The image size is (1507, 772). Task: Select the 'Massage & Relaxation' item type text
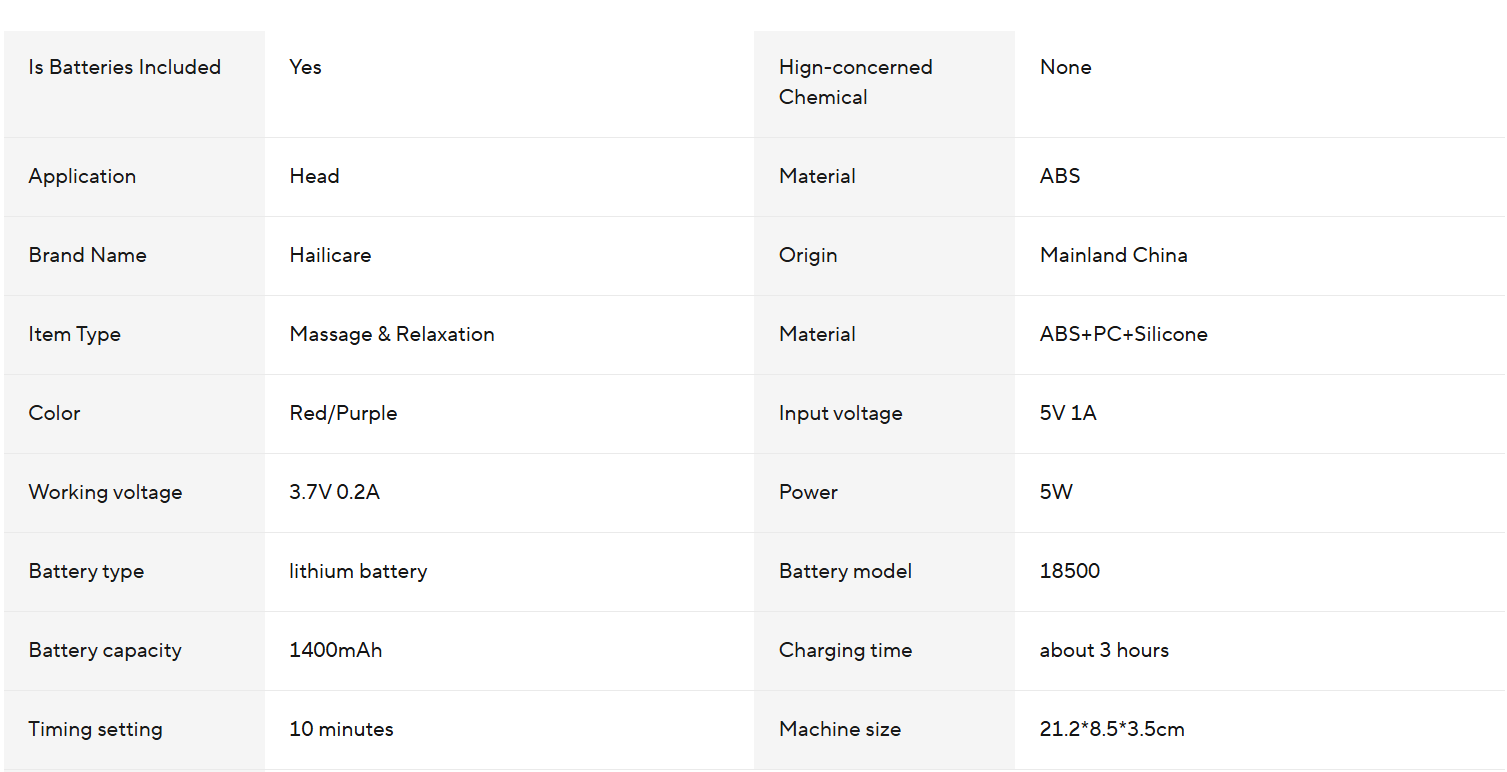[x=392, y=334]
